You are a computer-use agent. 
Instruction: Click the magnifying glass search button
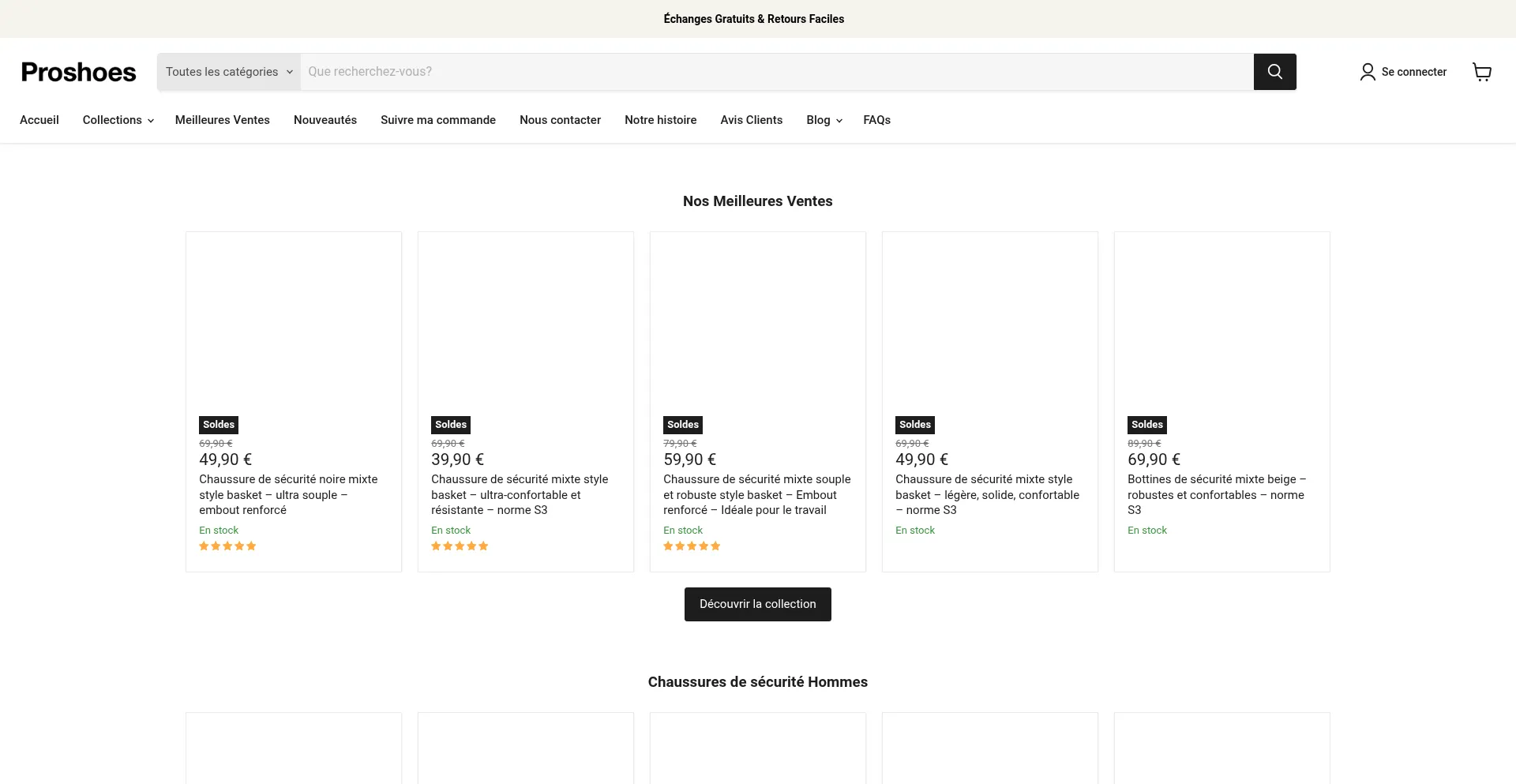click(1274, 72)
